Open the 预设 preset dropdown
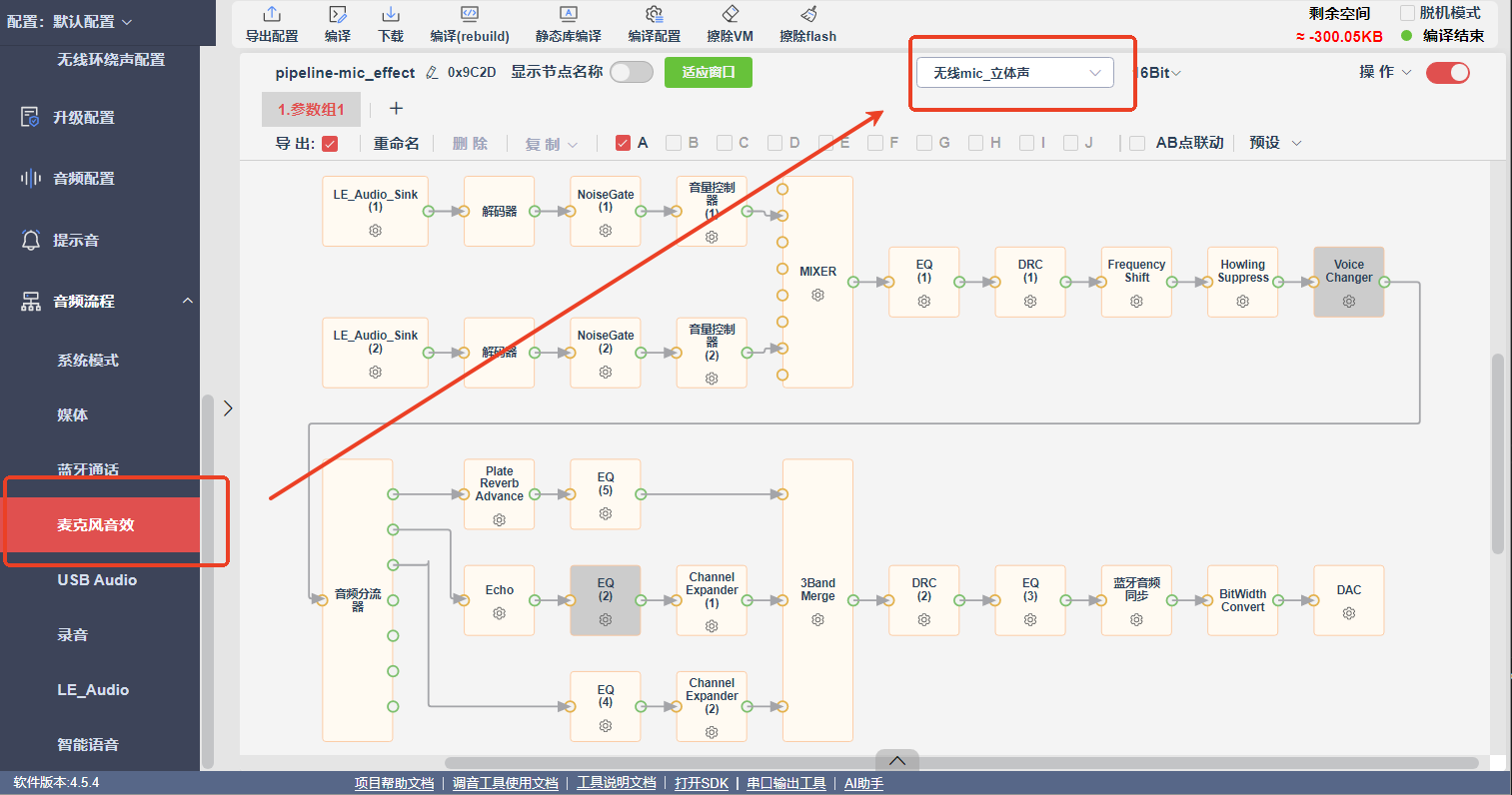Viewport: 1512px width, 795px height. (1275, 143)
